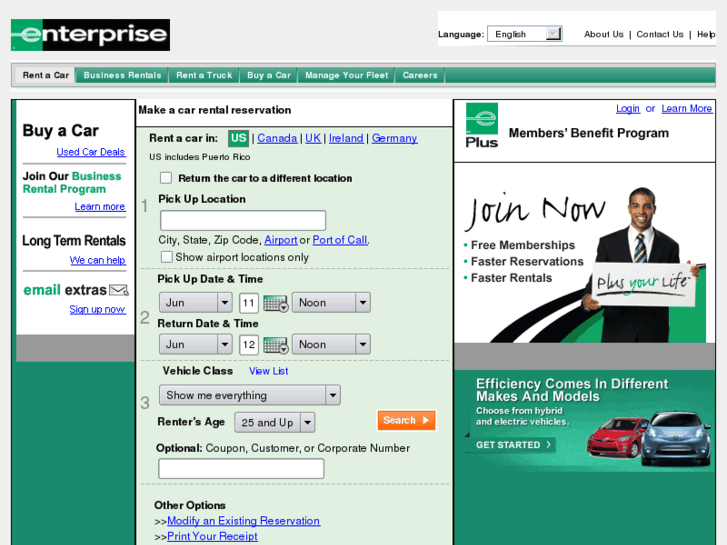
Task: Select the Careers tab
Action: [420, 75]
